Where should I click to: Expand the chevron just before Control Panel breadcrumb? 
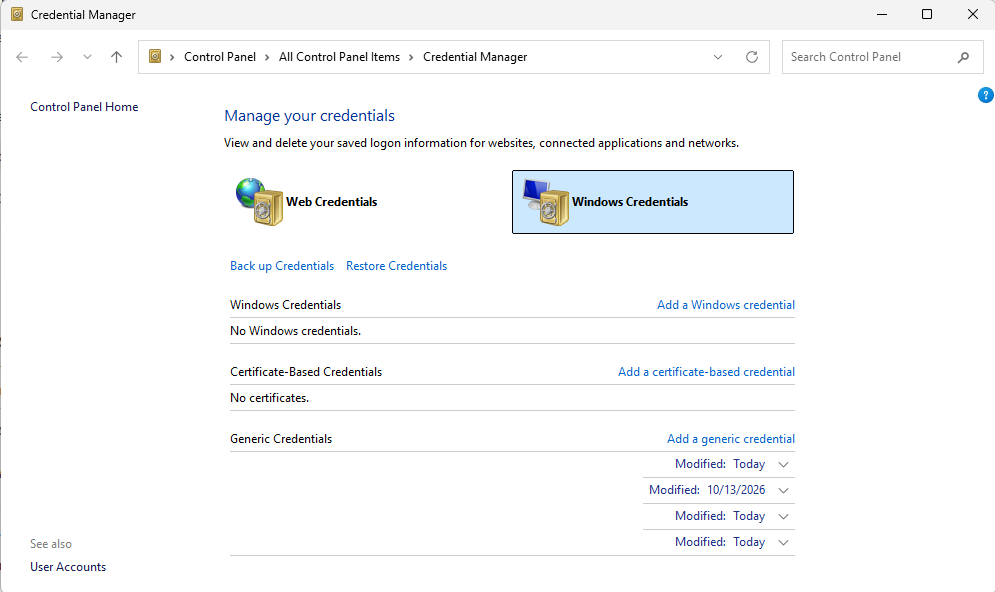(172, 57)
